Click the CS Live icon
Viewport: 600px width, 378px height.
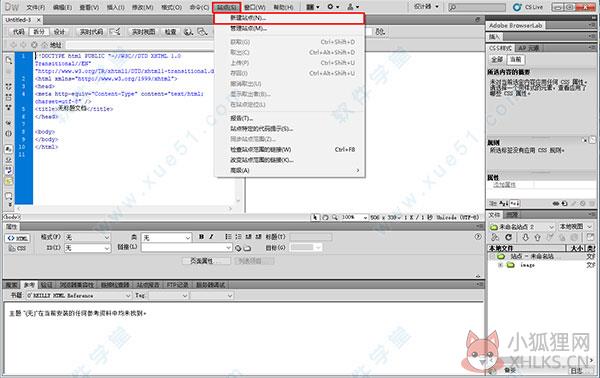pos(517,7)
